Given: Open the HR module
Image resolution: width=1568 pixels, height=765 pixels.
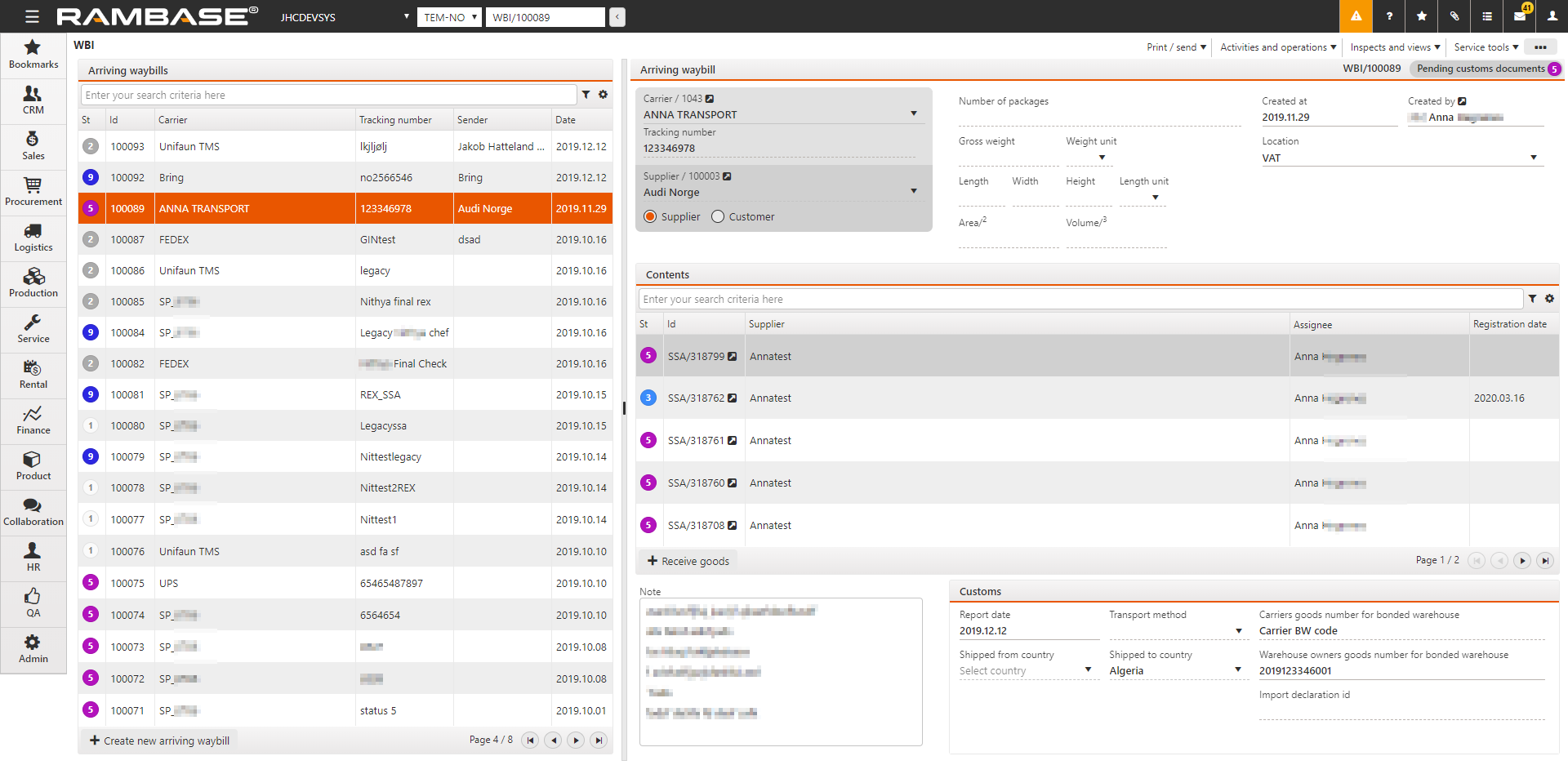Looking at the screenshot, I should [x=33, y=558].
